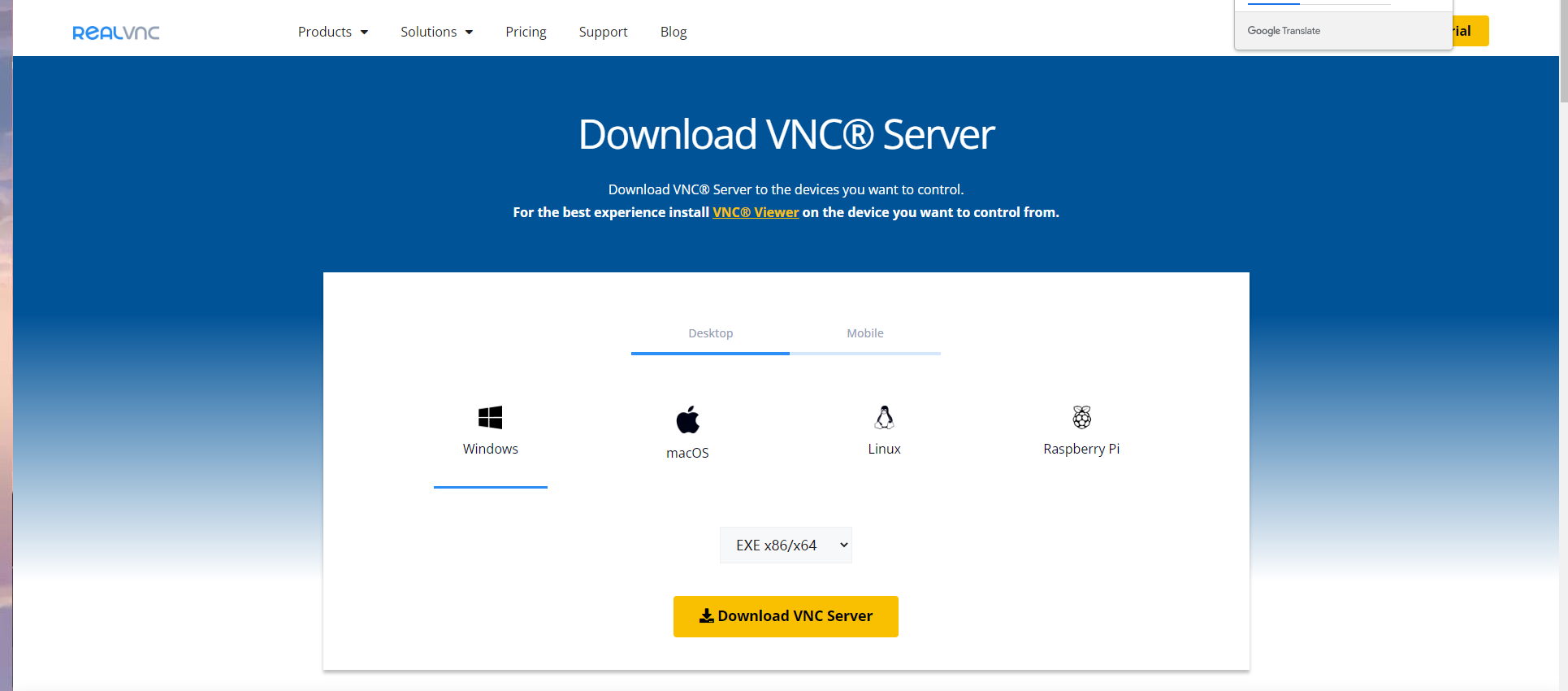Expand the Solutions dropdown
1568x691 pixels.
(436, 32)
